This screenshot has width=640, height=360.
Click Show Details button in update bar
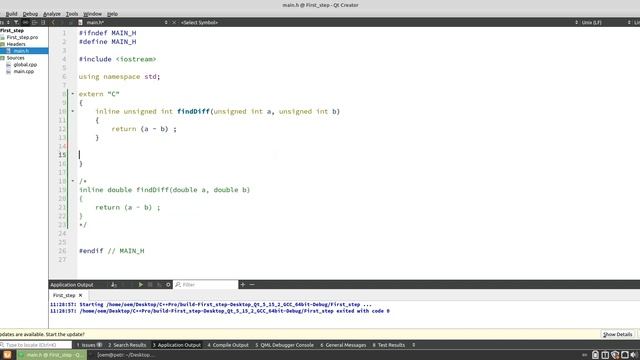(x=617, y=334)
